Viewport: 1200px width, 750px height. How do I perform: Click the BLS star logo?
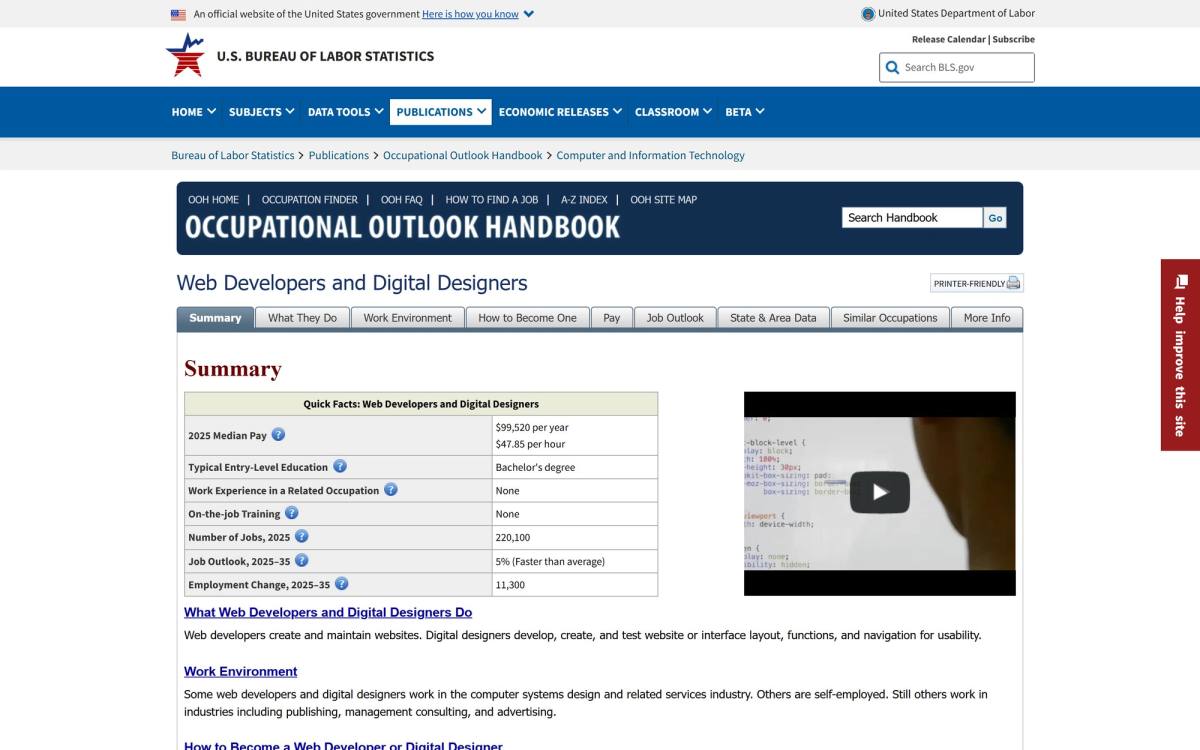click(x=185, y=55)
